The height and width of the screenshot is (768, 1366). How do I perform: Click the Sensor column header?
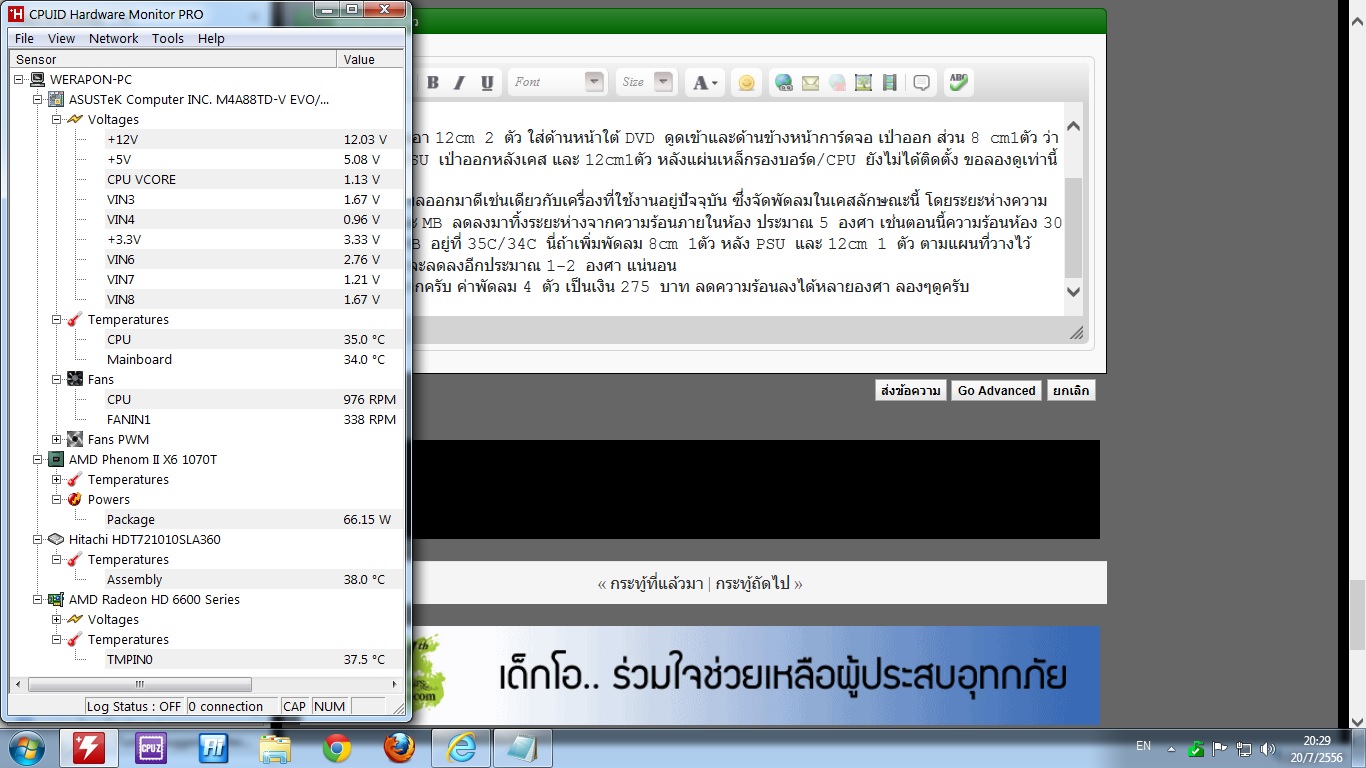pyautogui.click(x=173, y=59)
